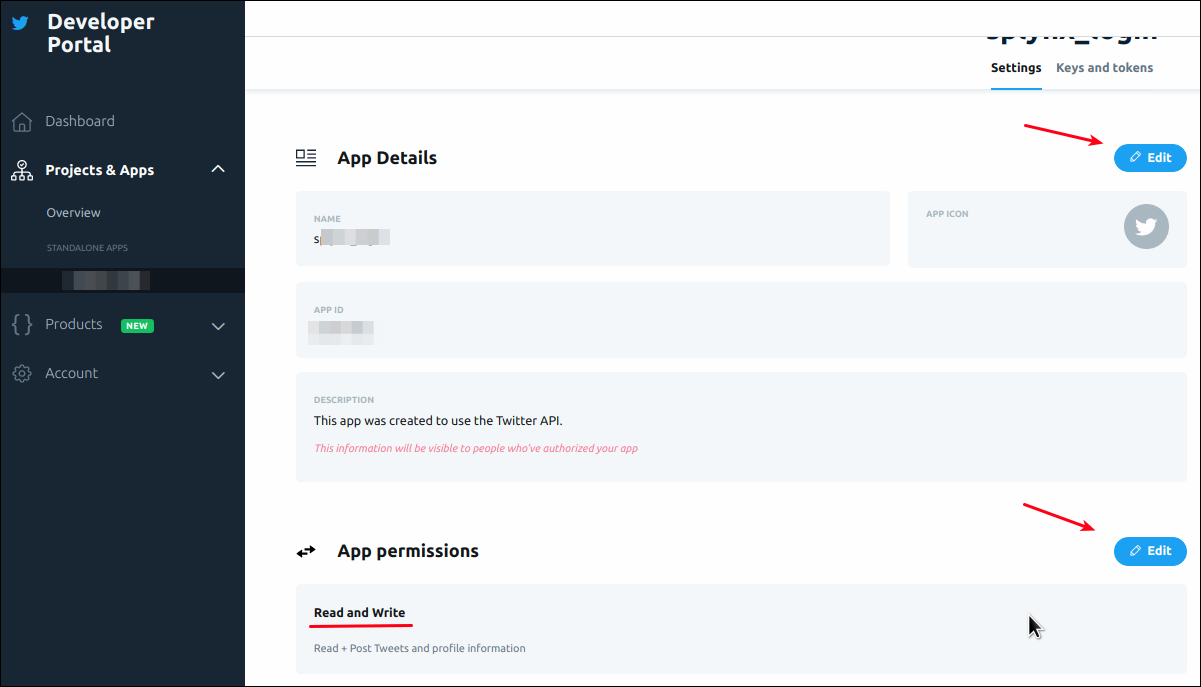Image resolution: width=1201 pixels, height=687 pixels.
Task: Open the Keys and tokens tab
Action: (x=1104, y=68)
